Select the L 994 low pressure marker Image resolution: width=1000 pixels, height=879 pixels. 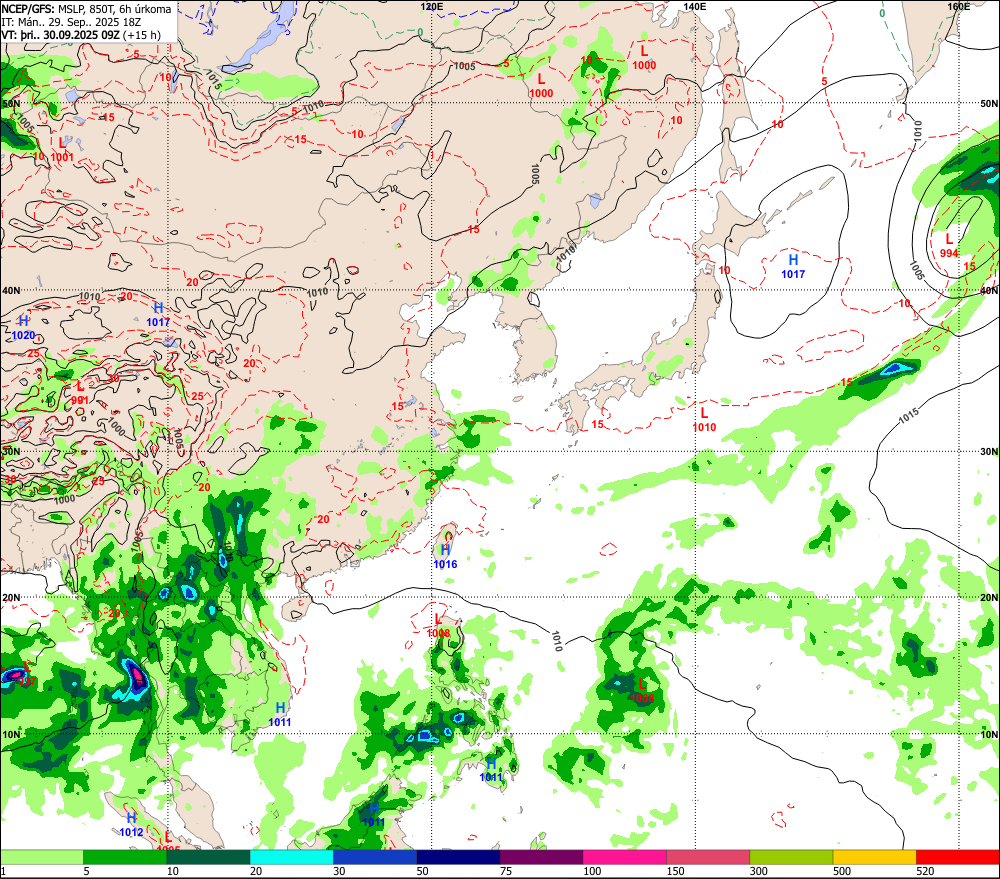tap(949, 246)
